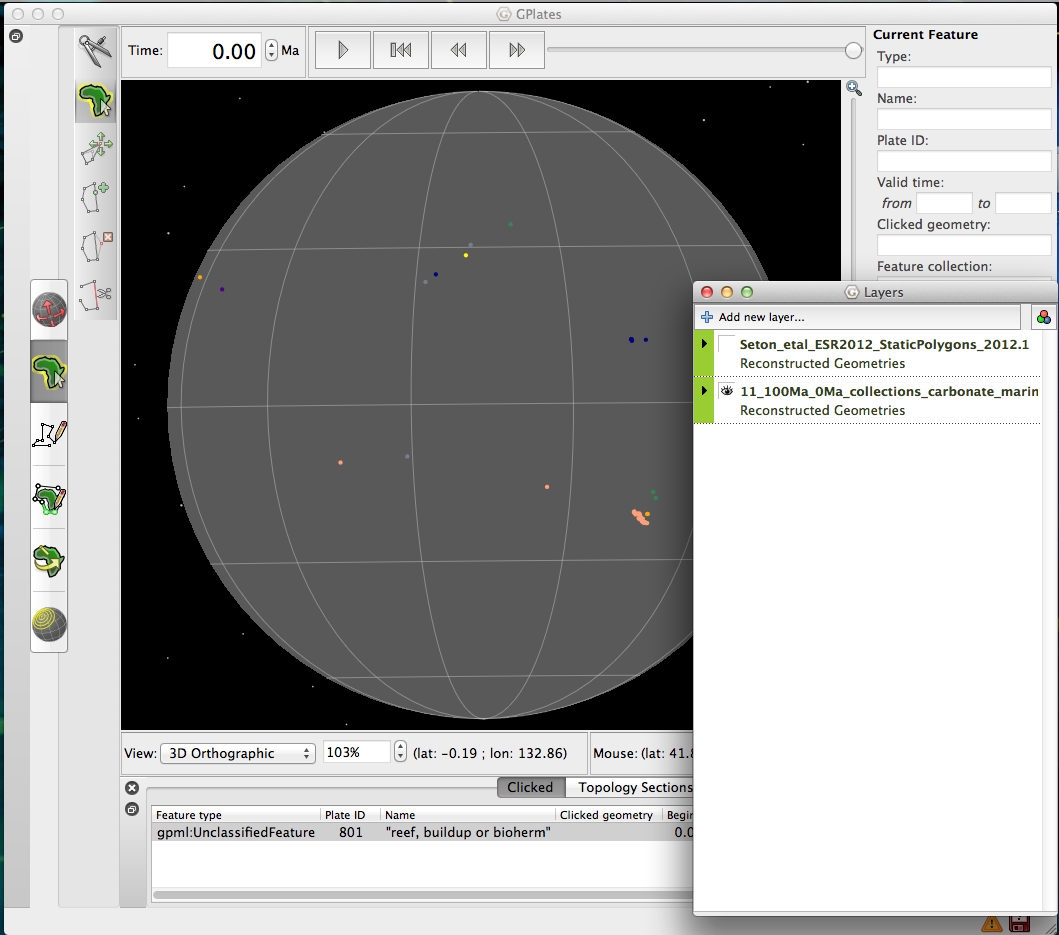The height and width of the screenshot is (935, 1059).
Task: Open the Digitisation pencil tool group
Action: point(50,434)
